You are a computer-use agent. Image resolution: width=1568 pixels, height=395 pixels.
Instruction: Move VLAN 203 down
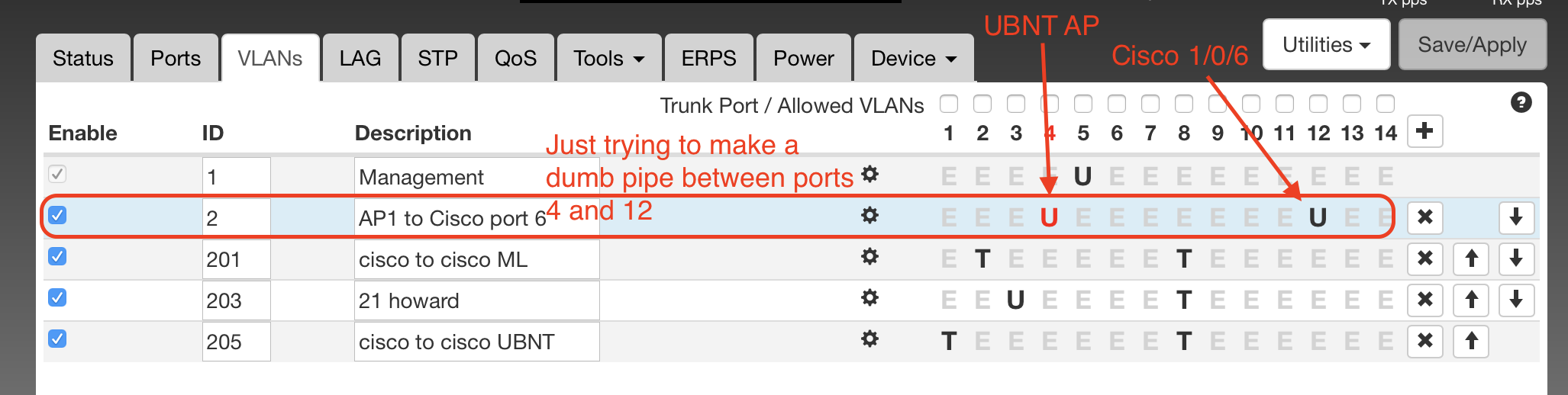tap(1516, 300)
